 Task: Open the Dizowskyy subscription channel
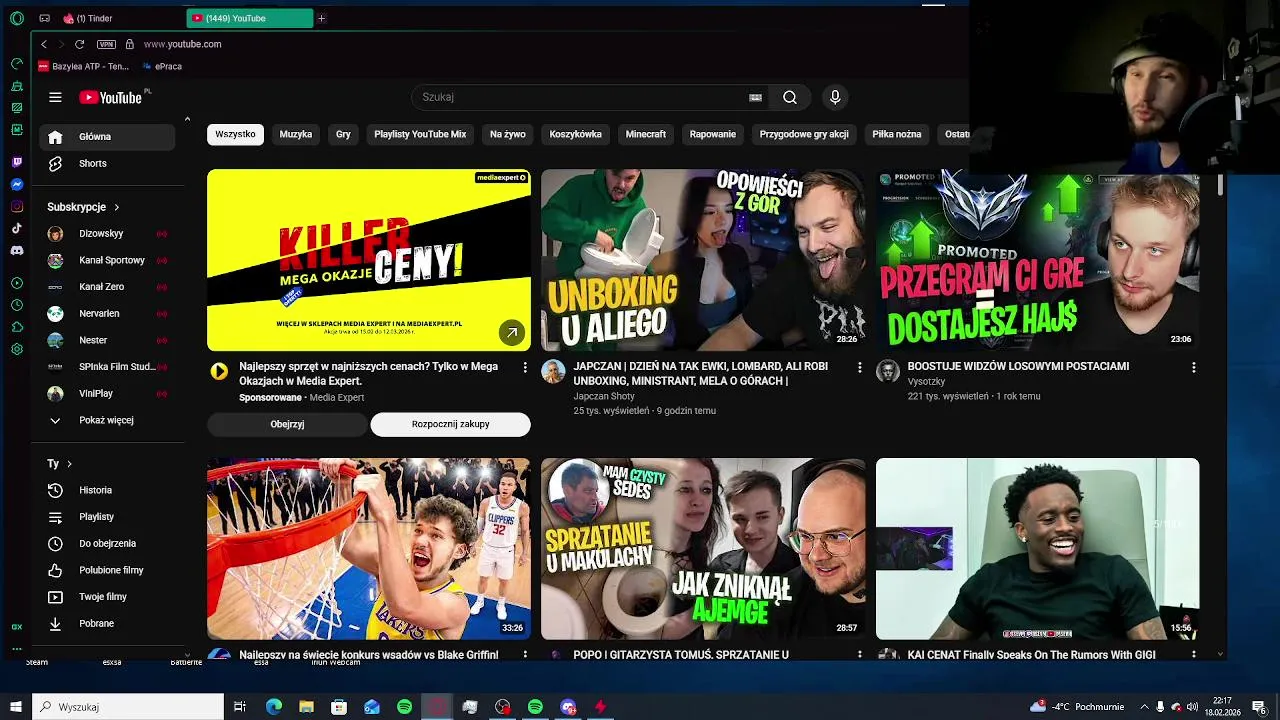107,233
